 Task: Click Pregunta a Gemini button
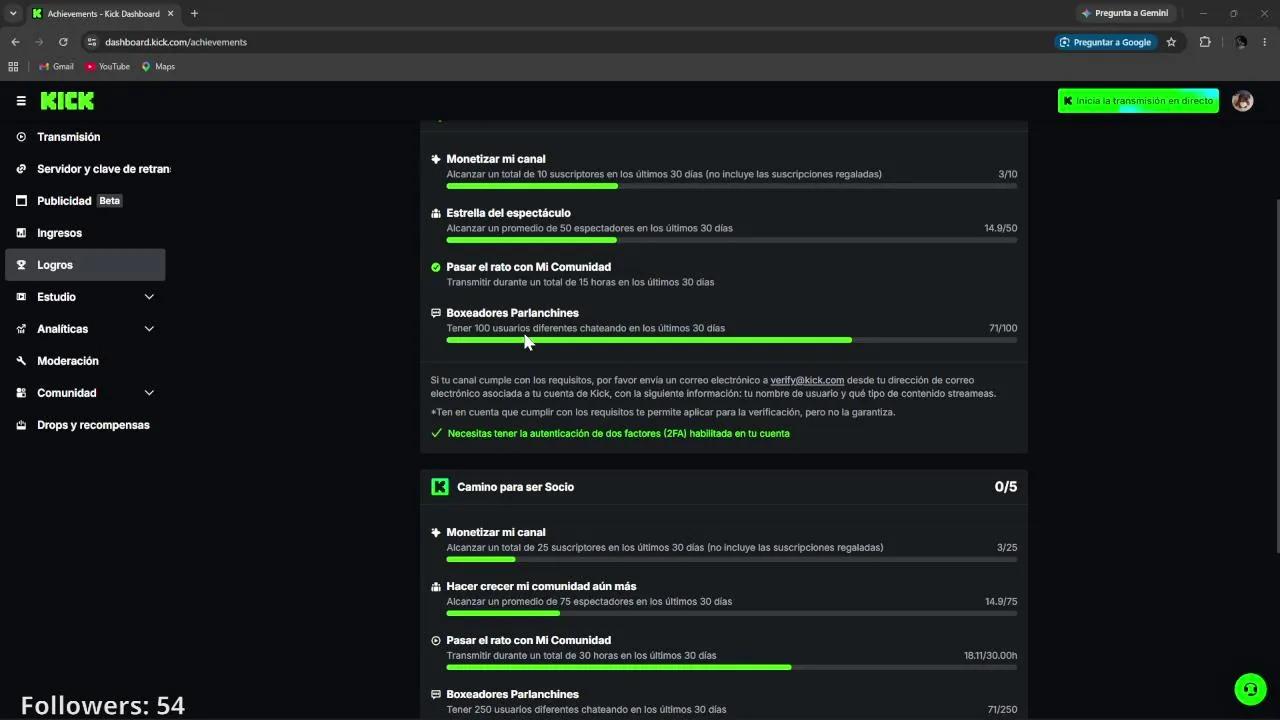tap(1125, 13)
